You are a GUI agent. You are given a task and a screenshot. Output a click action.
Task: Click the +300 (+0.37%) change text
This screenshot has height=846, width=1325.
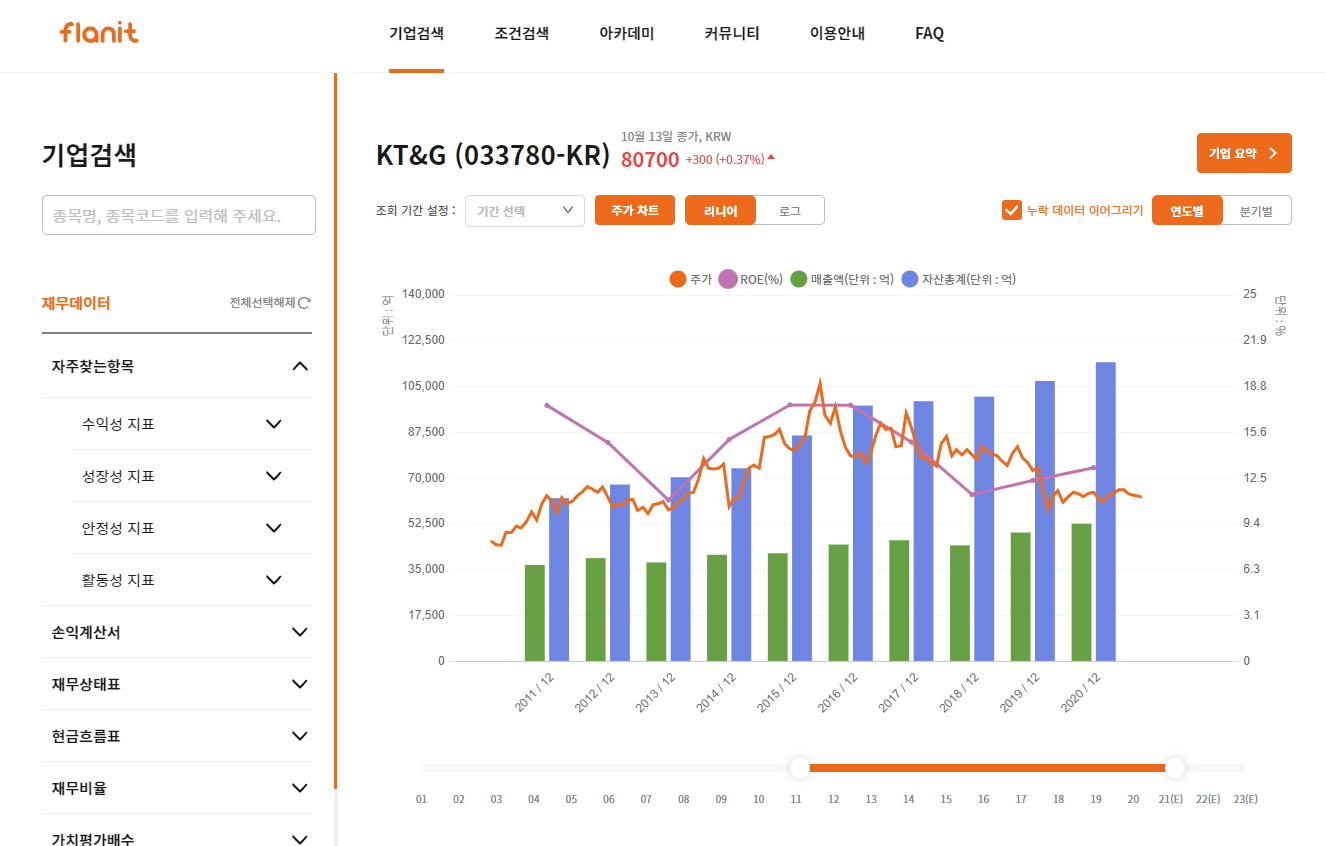coord(725,159)
